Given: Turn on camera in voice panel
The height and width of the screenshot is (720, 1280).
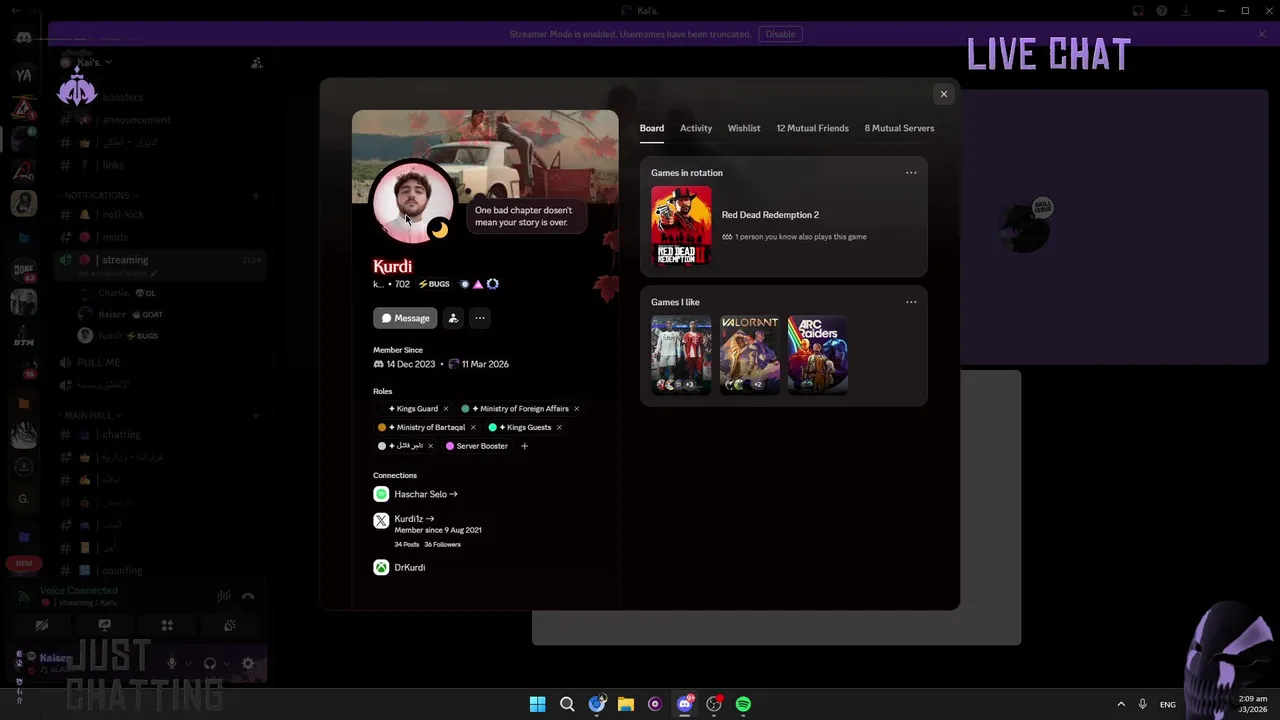Looking at the screenshot, I should (42, 626).
